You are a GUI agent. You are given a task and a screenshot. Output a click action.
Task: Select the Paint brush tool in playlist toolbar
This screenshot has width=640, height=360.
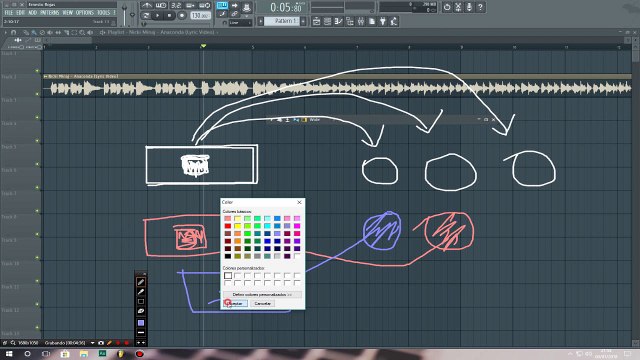click(34, 32)
